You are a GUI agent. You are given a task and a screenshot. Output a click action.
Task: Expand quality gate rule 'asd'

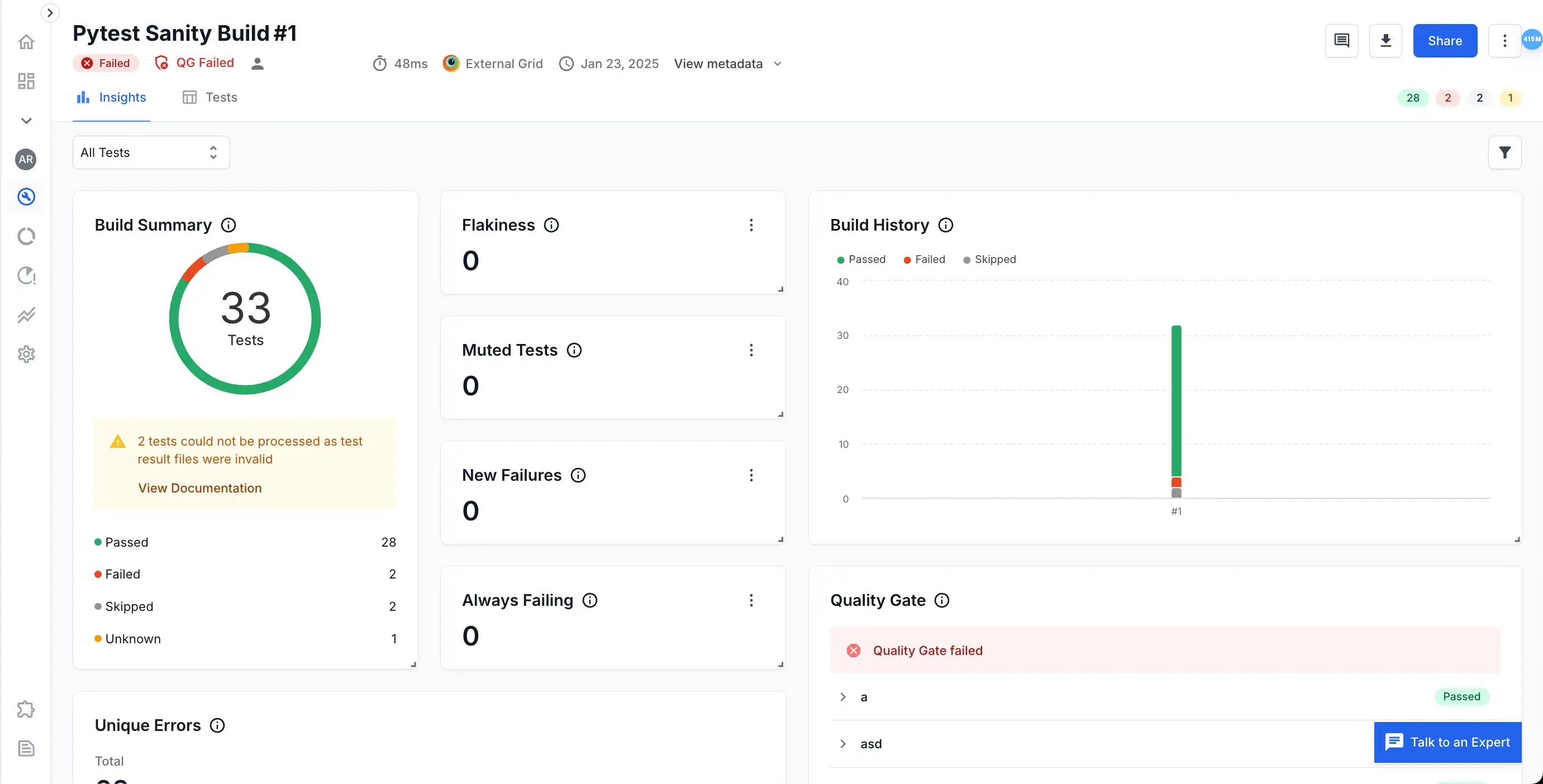[x=843, y=743]
